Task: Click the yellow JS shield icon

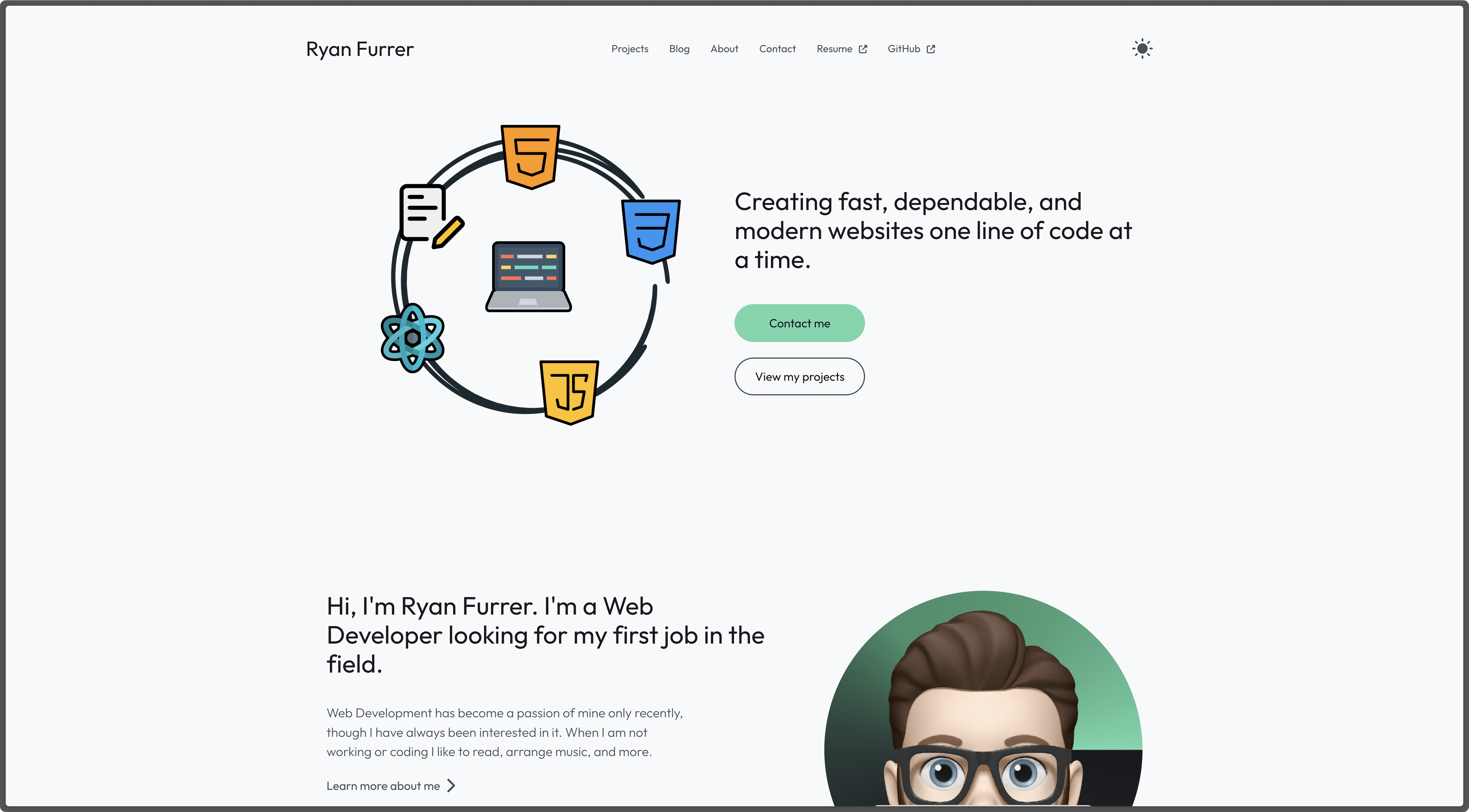Action: 569,392
